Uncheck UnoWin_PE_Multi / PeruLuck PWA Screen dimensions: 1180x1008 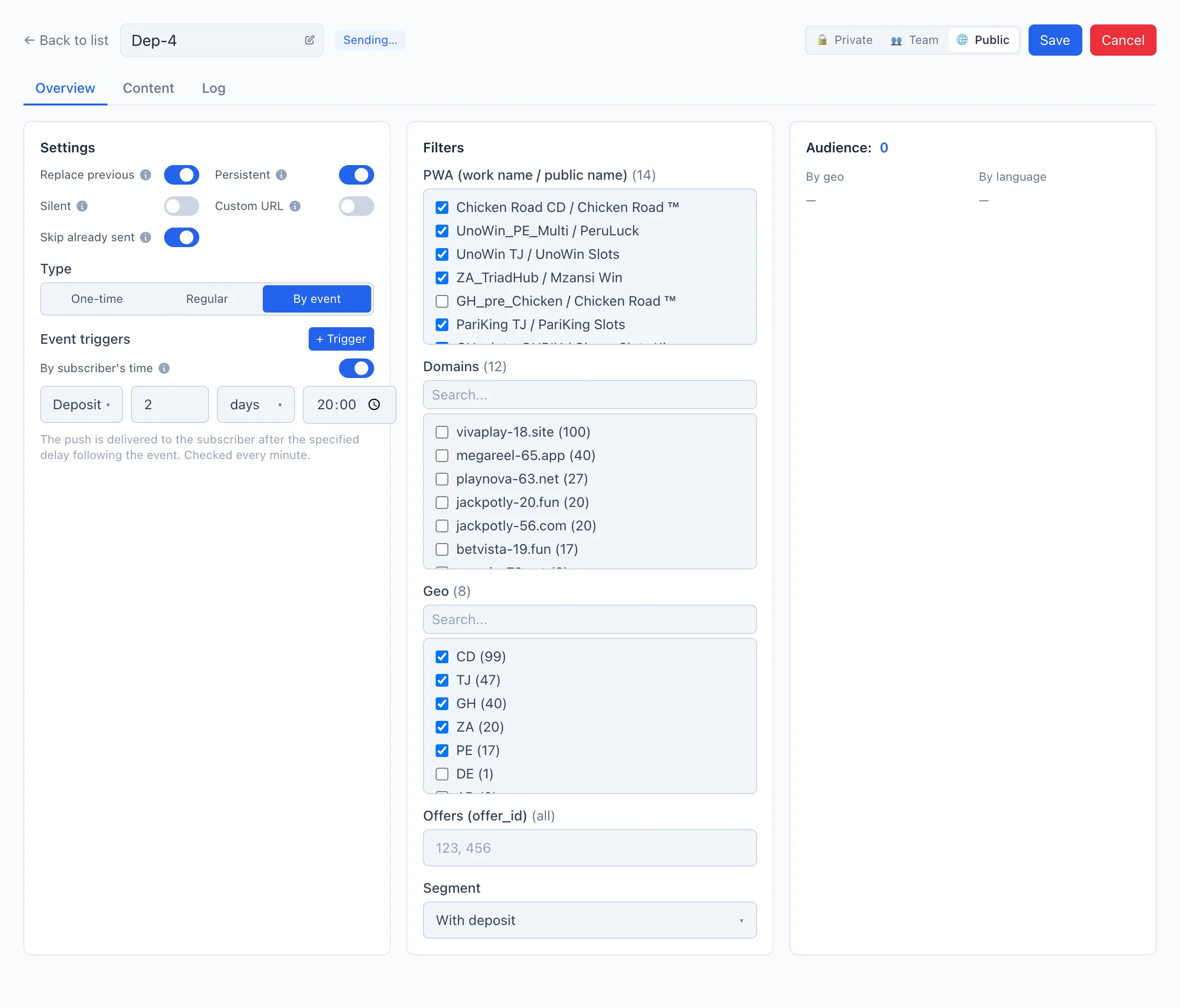[442, 231]
